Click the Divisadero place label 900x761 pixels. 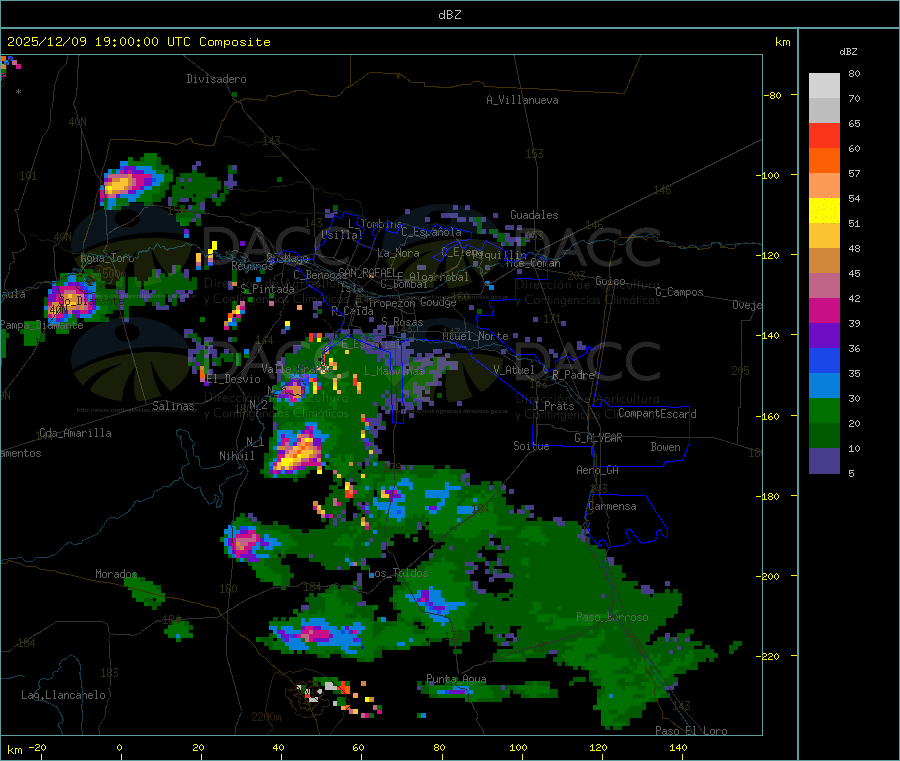tap(216, 79)
